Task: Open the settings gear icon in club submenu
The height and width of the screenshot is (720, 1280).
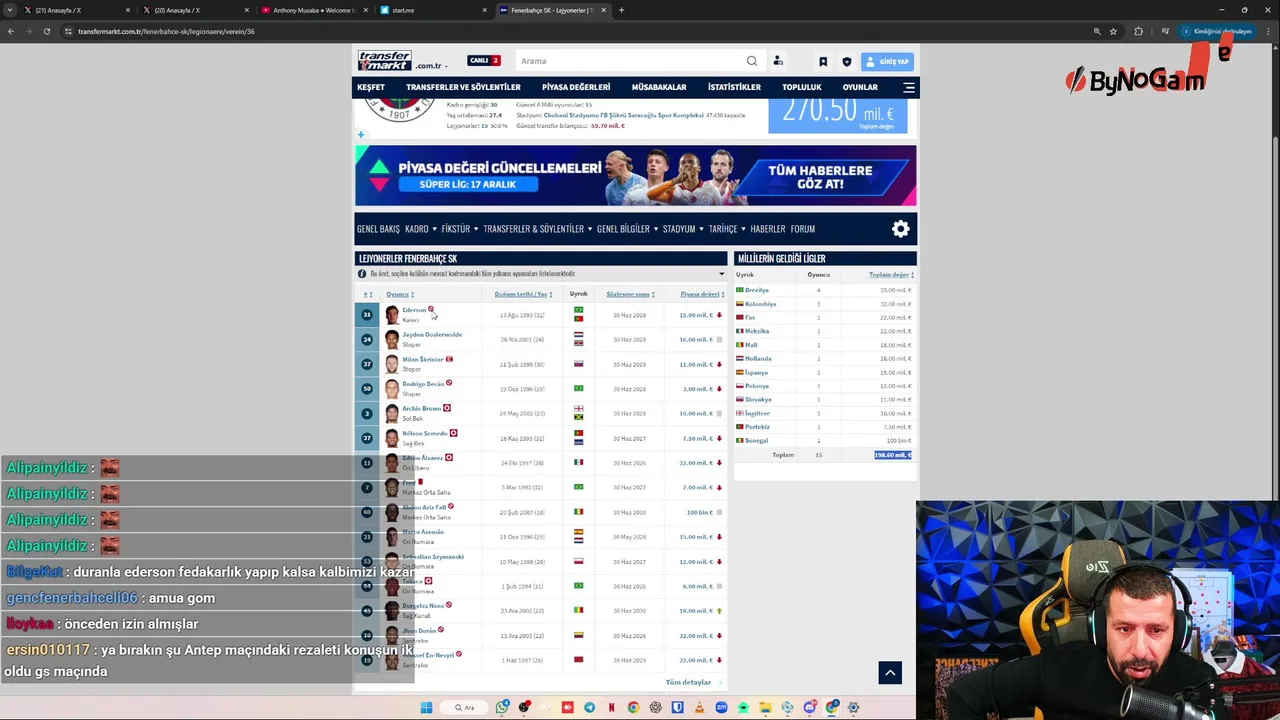Action: coord(900,229)
